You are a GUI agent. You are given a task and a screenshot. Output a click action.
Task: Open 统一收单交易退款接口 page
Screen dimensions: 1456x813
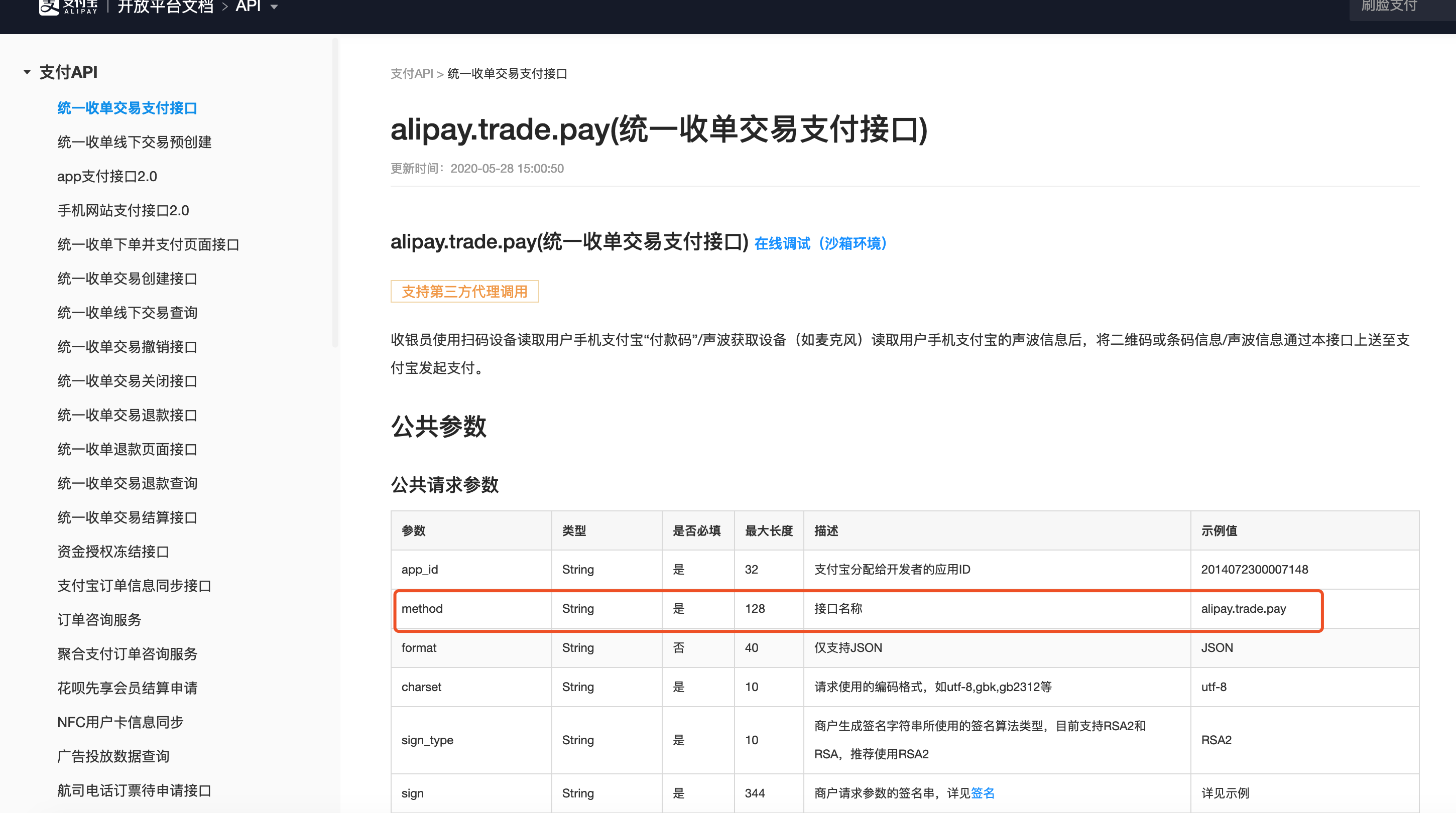(127, 415)
